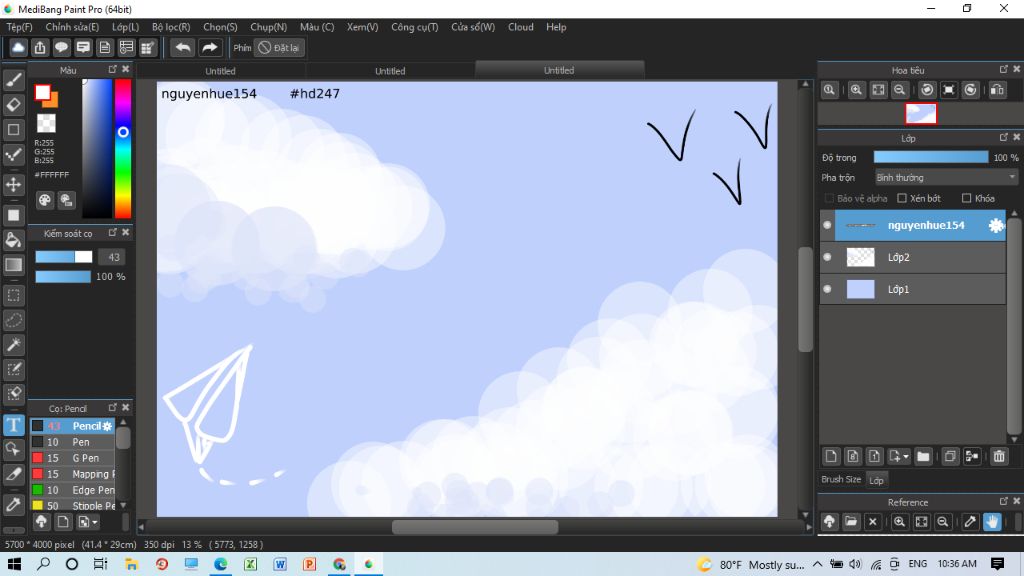Screen dimensions: 1024x576
Task: Pick a hue on the rainbow hue bar
Action: 123,148
